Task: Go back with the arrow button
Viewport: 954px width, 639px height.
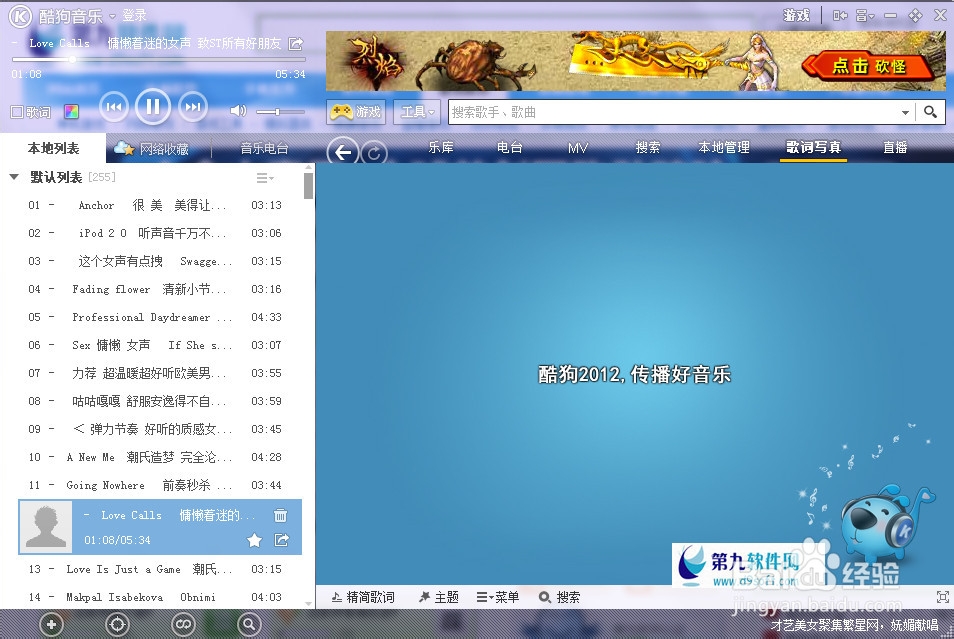Action: [x=343, y=152]
